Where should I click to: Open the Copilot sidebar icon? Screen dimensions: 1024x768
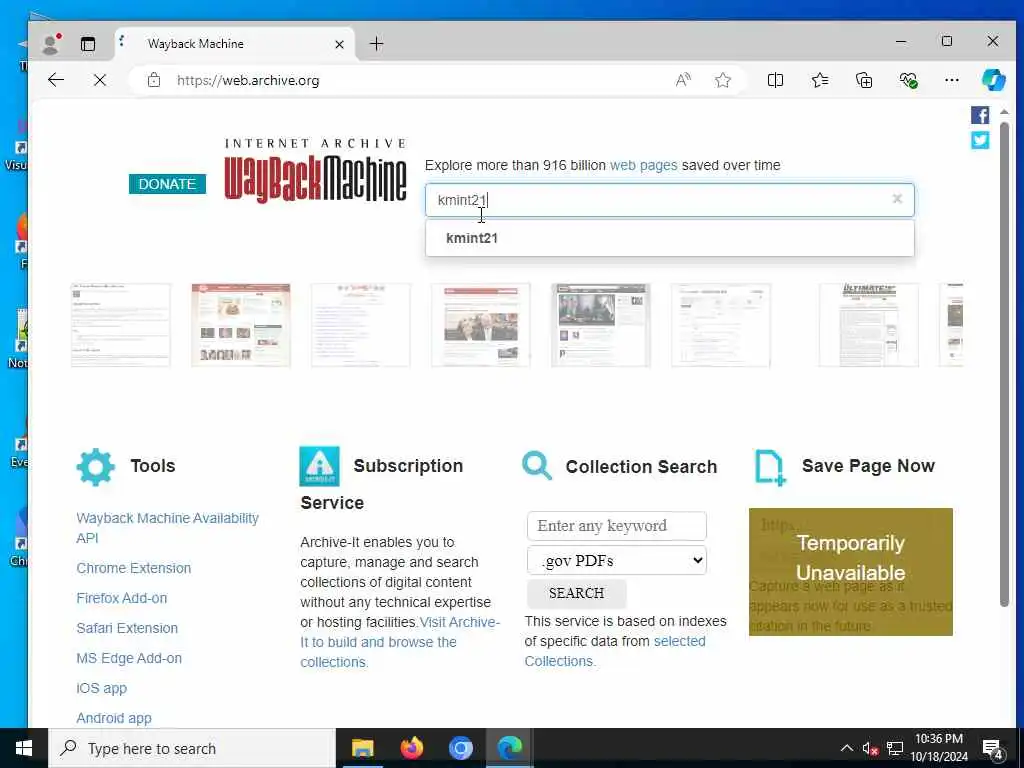coord(993,80)
